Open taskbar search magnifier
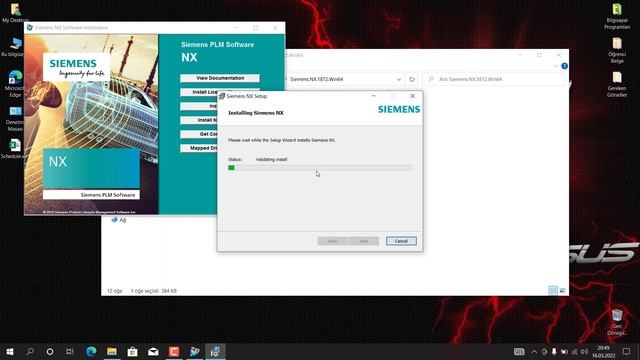Screen dimensions: 640x360 pyautogui.click(x=30, y=351)
